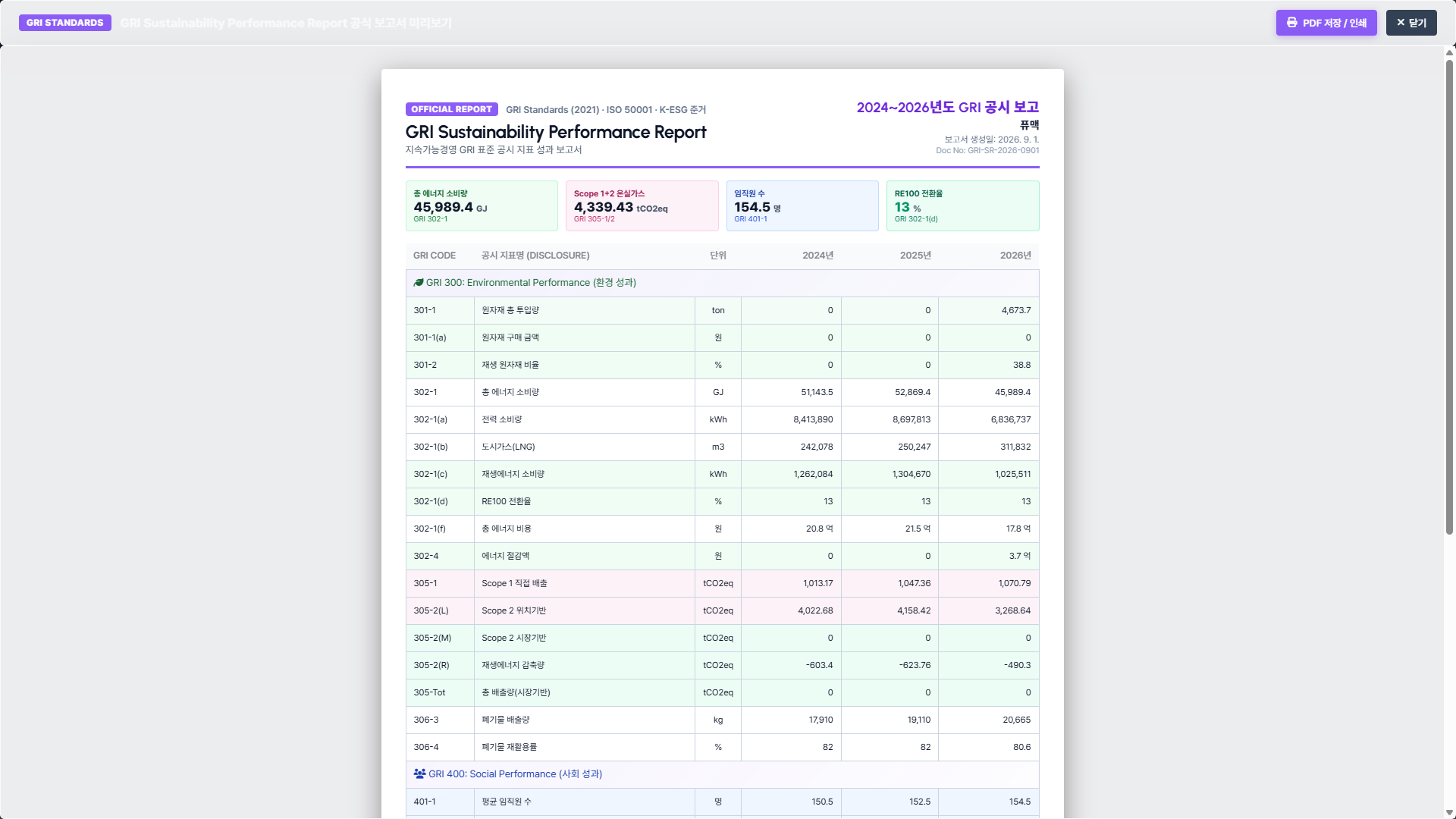Click the 재생 원자재 비율 row label
Image resolution: width=1456 pixels, height=819 pixels.
[510, 365]
